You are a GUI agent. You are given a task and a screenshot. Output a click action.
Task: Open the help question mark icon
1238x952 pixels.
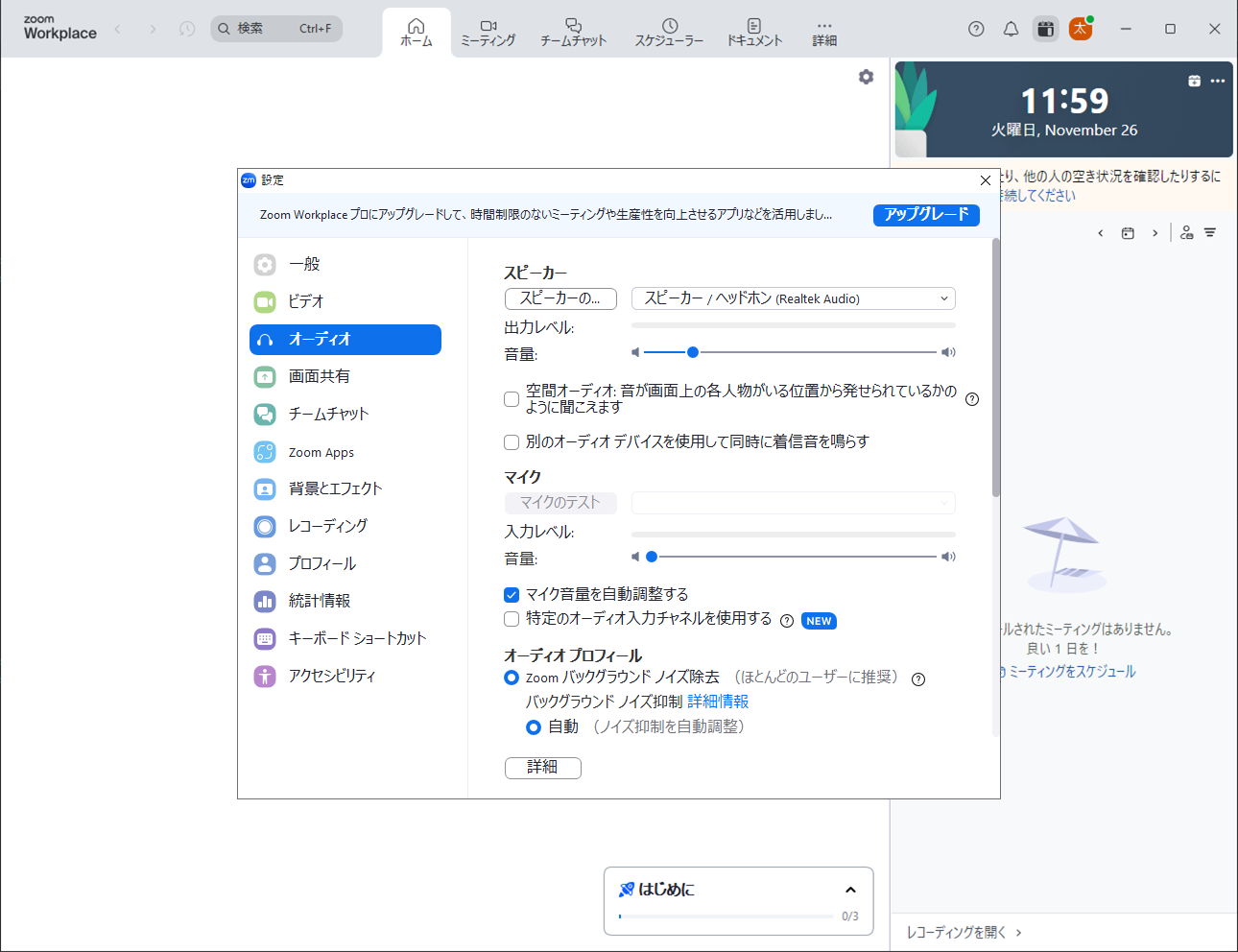tap(976, 29)
